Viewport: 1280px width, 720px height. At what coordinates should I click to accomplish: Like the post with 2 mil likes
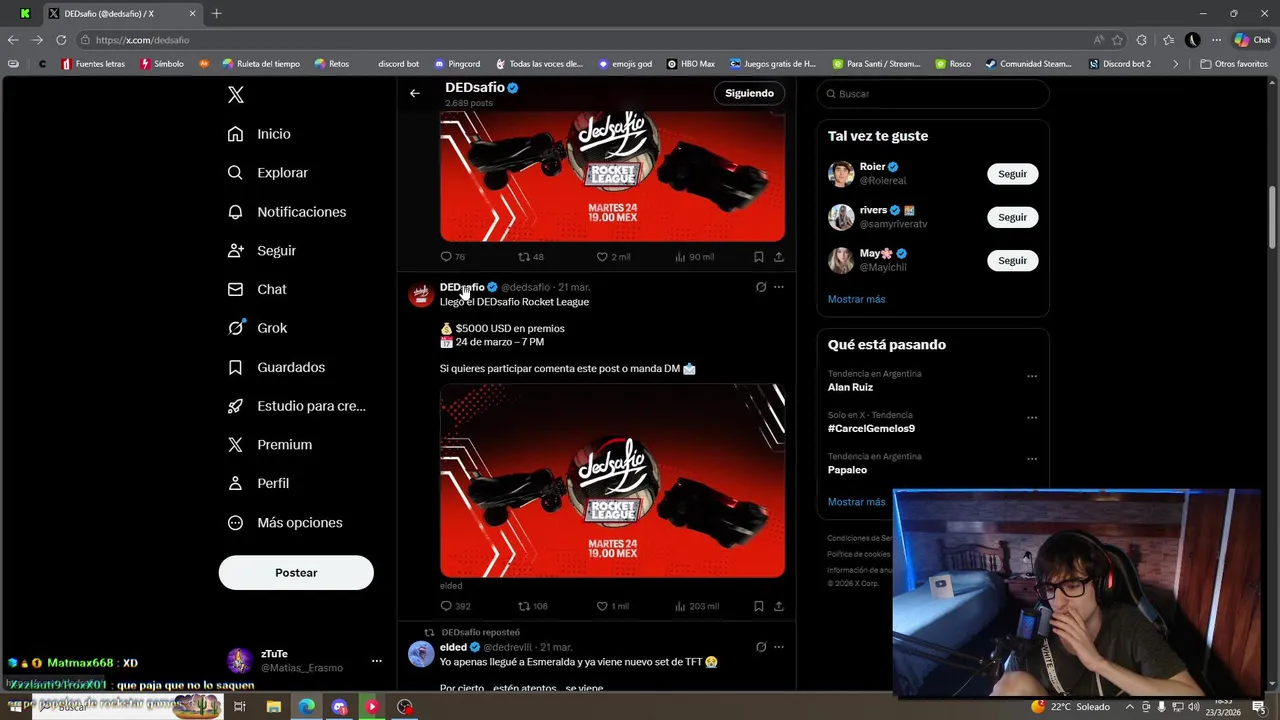coord(602,257)
